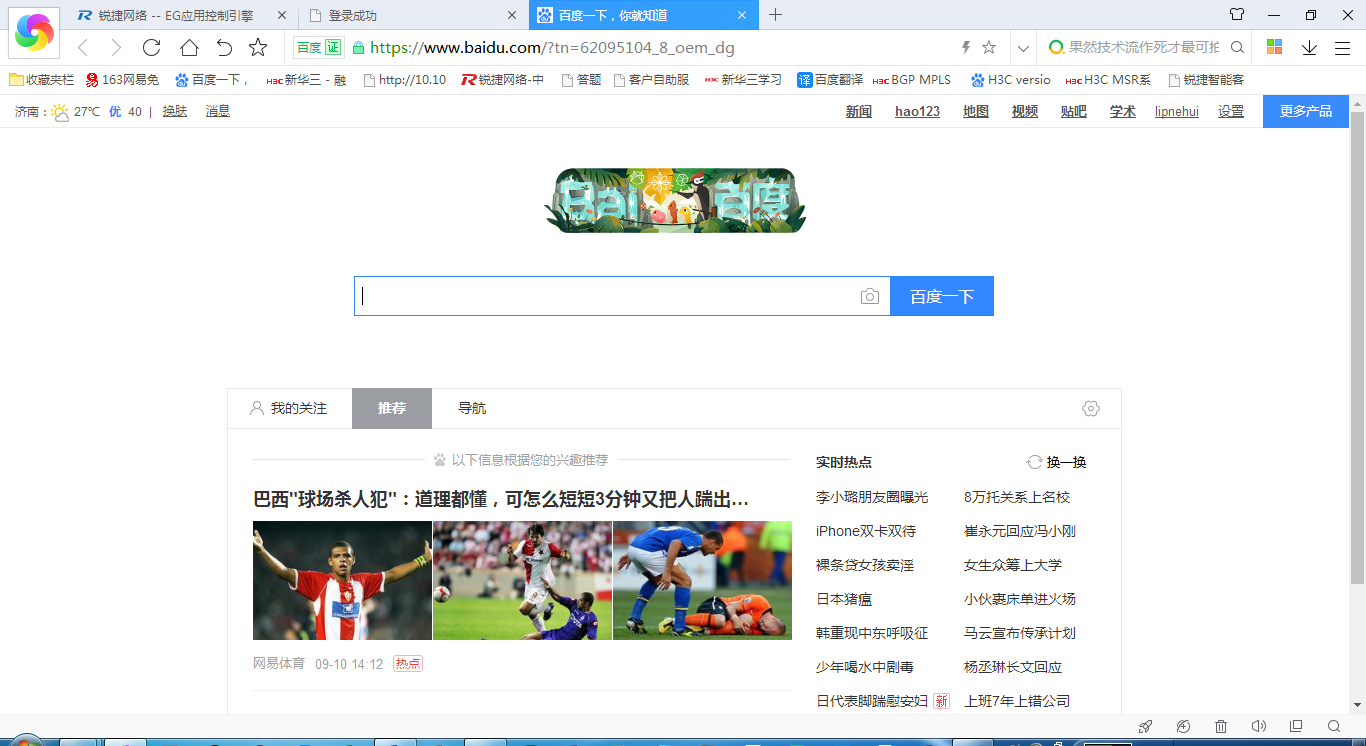Image resolution: width=1366 pixels, height=746 pixels.
Task: Open the 地图 link
Action: pyautogui.click(x=976, y=111)
